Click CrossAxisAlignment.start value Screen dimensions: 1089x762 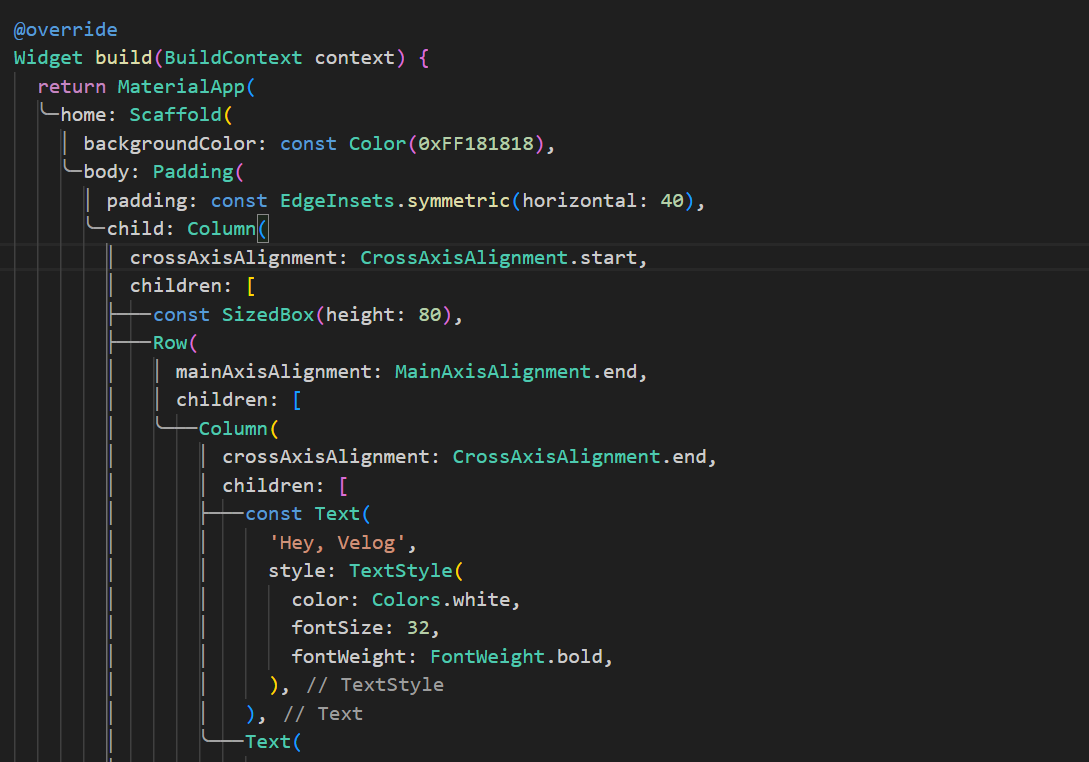pyautogui.click(x=499, y=258)
